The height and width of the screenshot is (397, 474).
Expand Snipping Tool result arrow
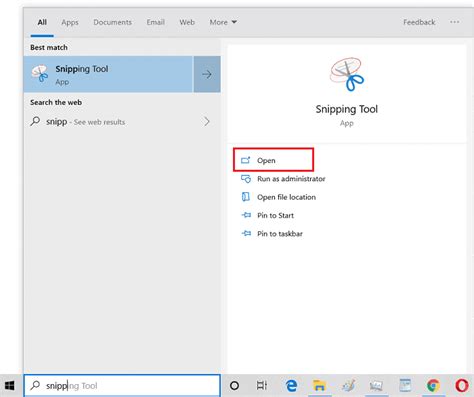coord(207,74)
